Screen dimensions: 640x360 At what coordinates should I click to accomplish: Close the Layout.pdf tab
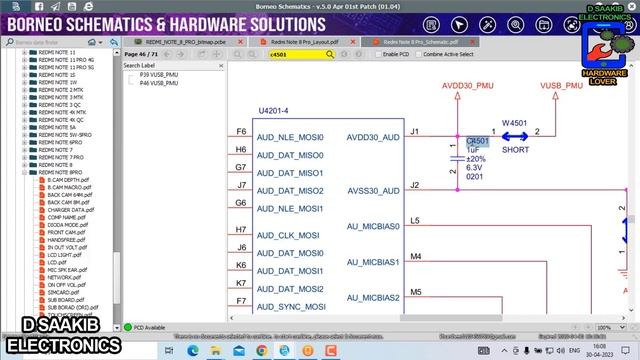pos(353,42)
